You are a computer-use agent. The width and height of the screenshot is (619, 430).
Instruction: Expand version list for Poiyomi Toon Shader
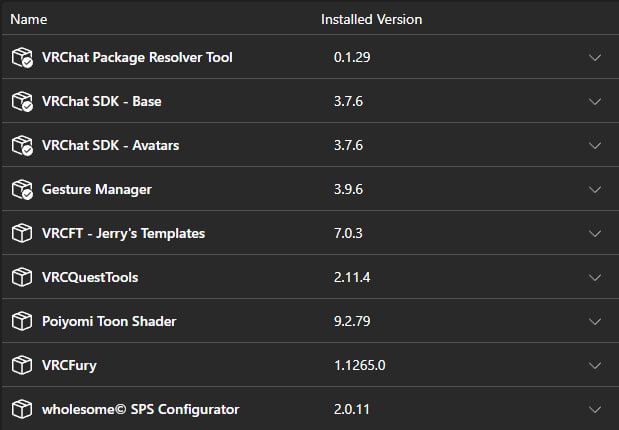(595, 321)
